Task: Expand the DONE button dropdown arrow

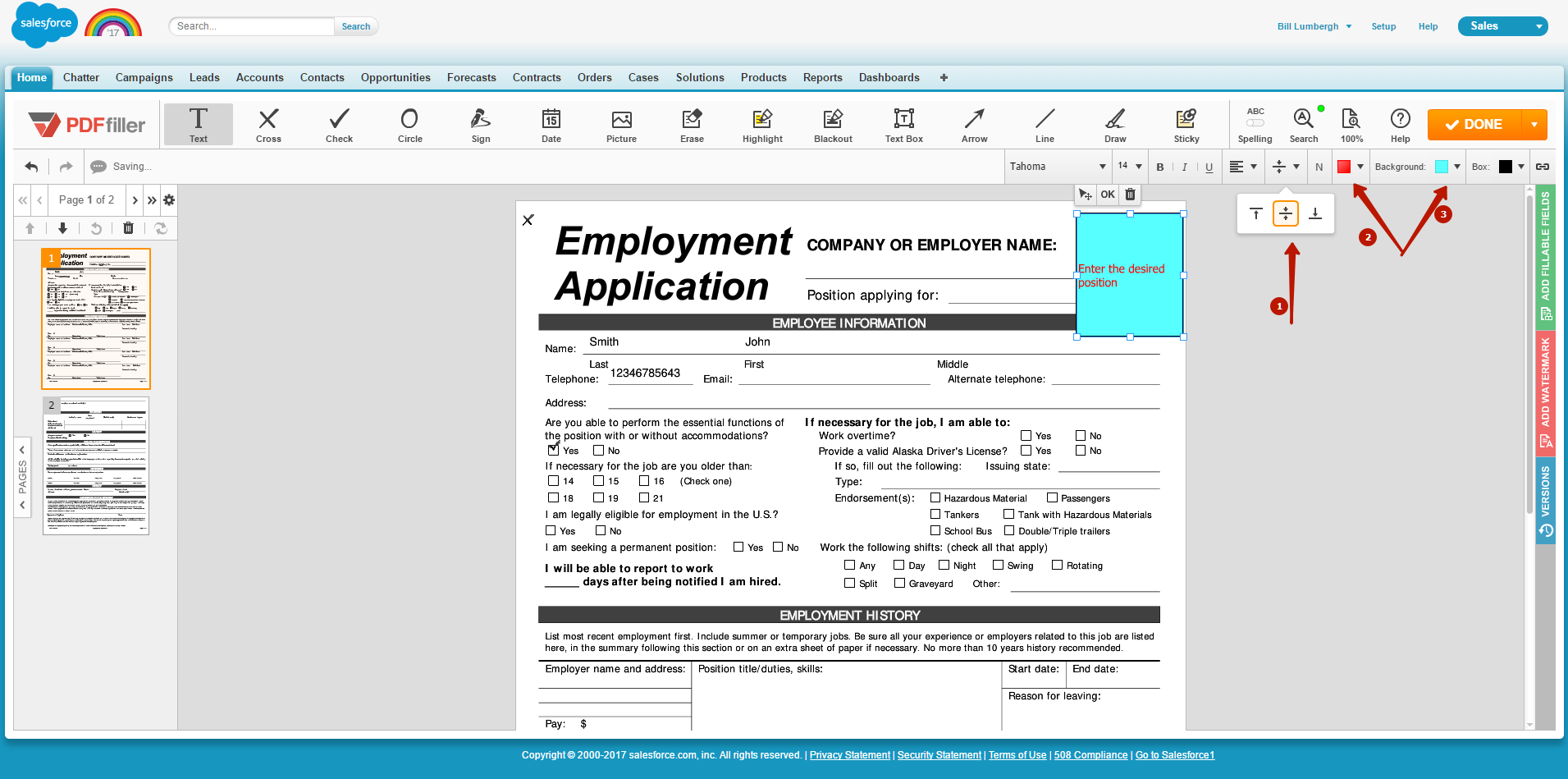Action: tap(1534, 125)
